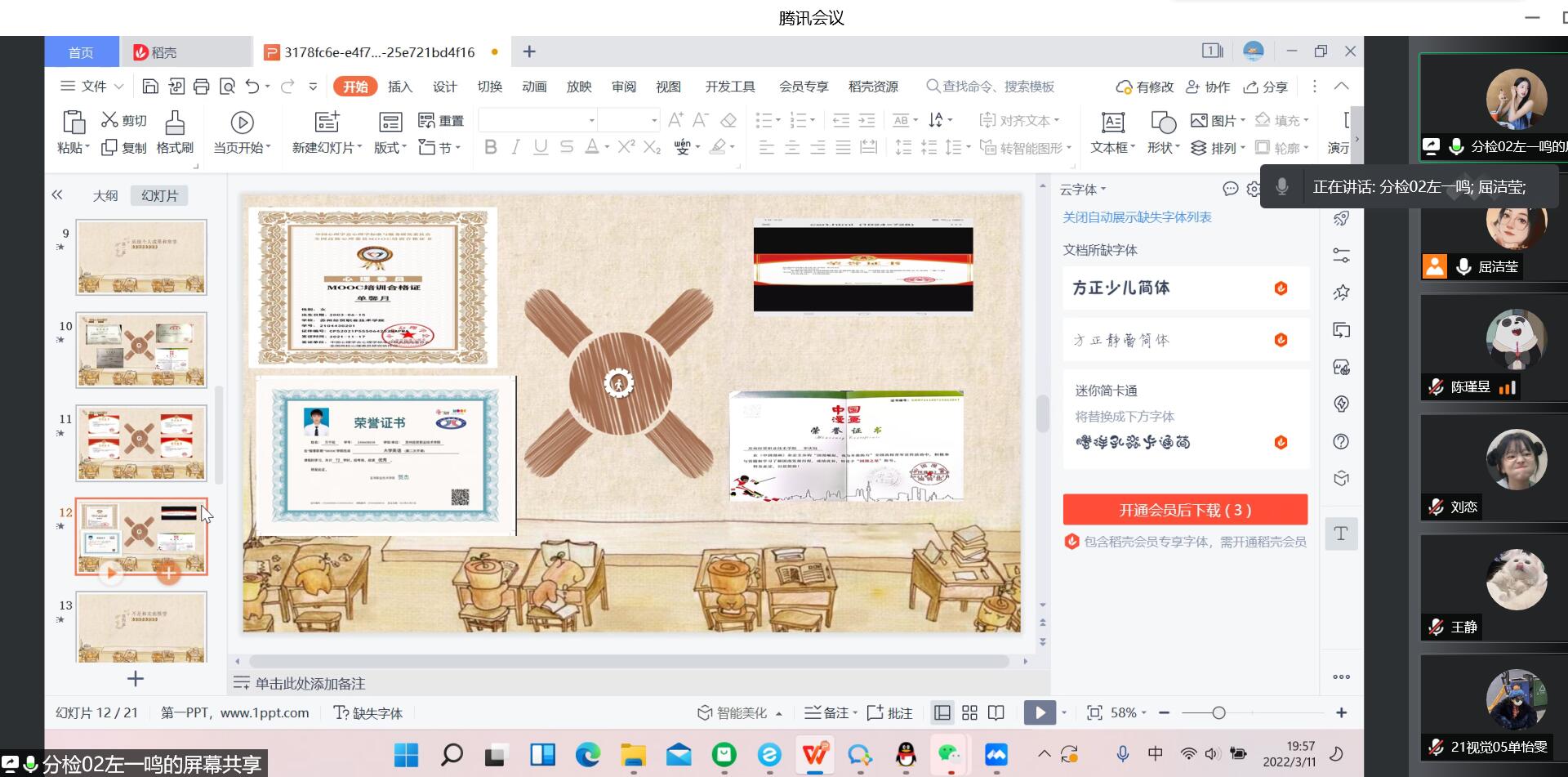Open WPS Office from the taskbar
This screenshot has width=1568, height=777.
[814, 755]
